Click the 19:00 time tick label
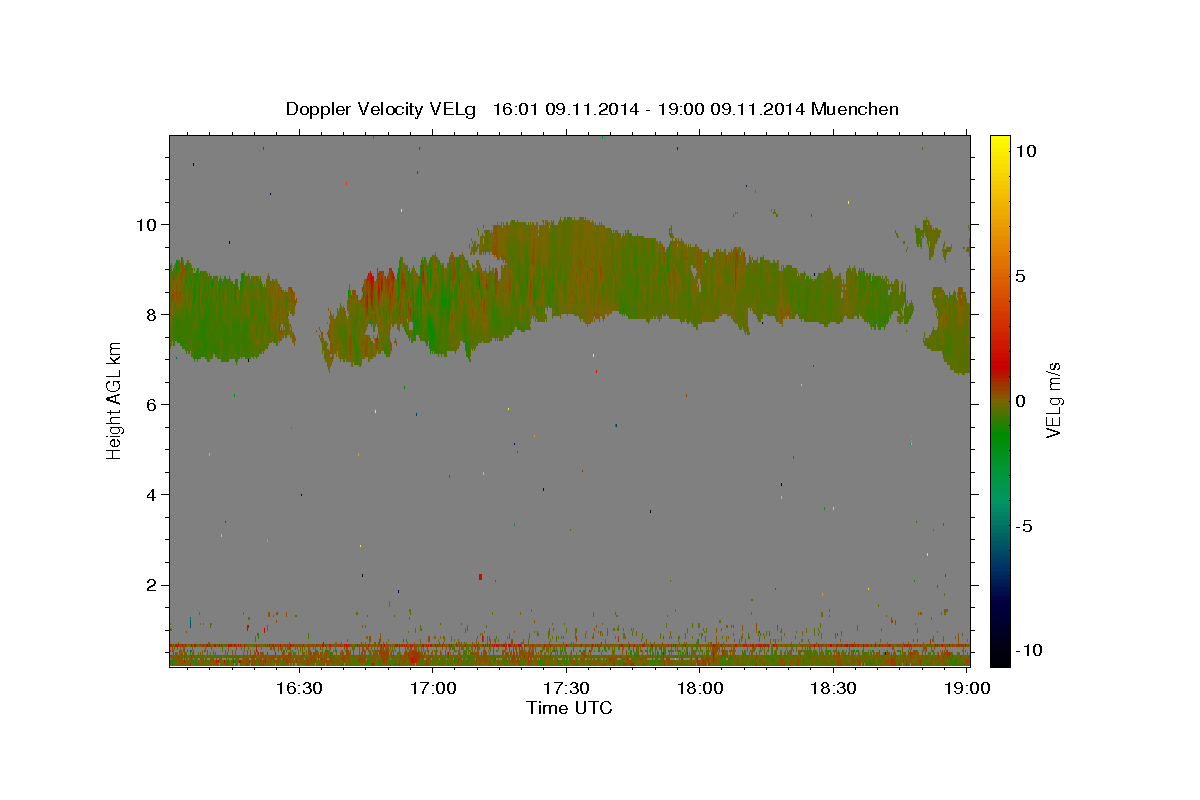 pos(966,688)
